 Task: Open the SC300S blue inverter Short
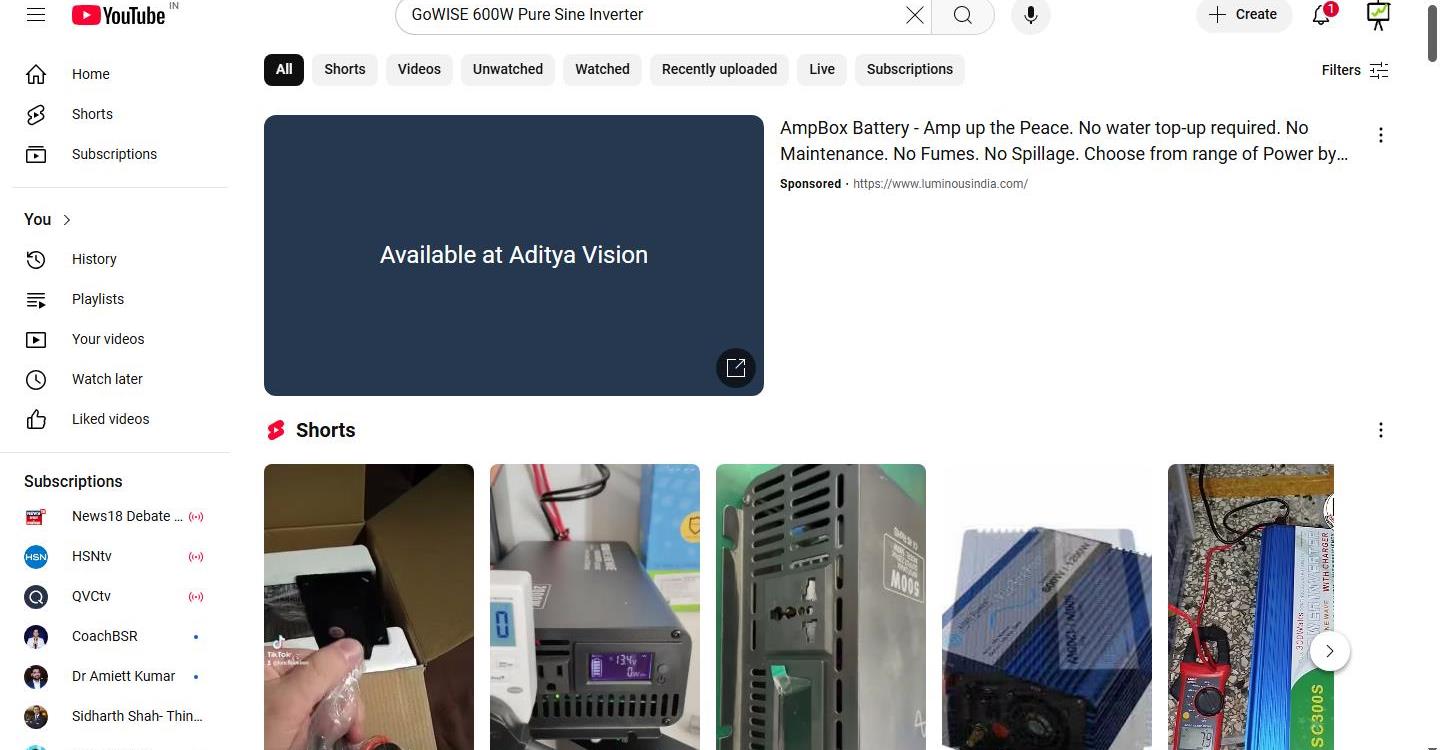point(1251,607)
